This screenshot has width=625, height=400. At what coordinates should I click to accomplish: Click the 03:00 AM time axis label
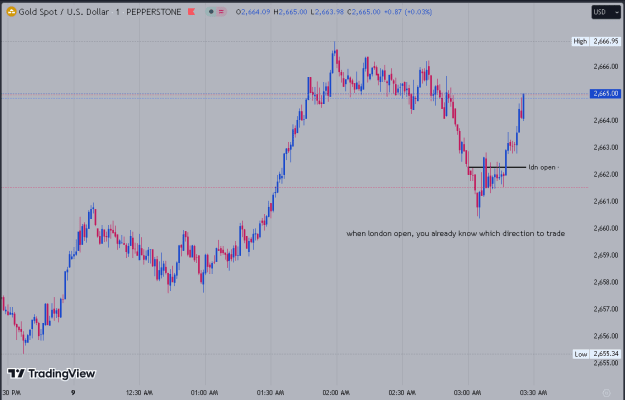468,393
